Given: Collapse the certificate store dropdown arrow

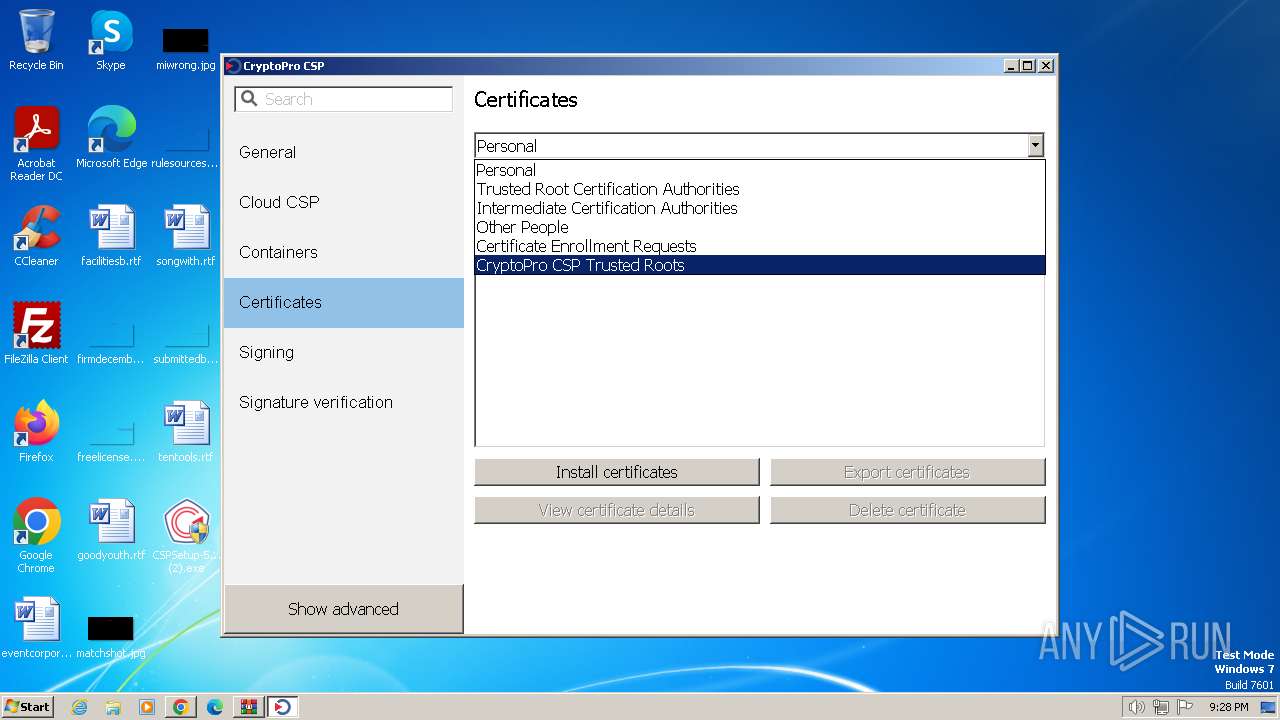Looking at the screenshot, I should coord(1035,146).
